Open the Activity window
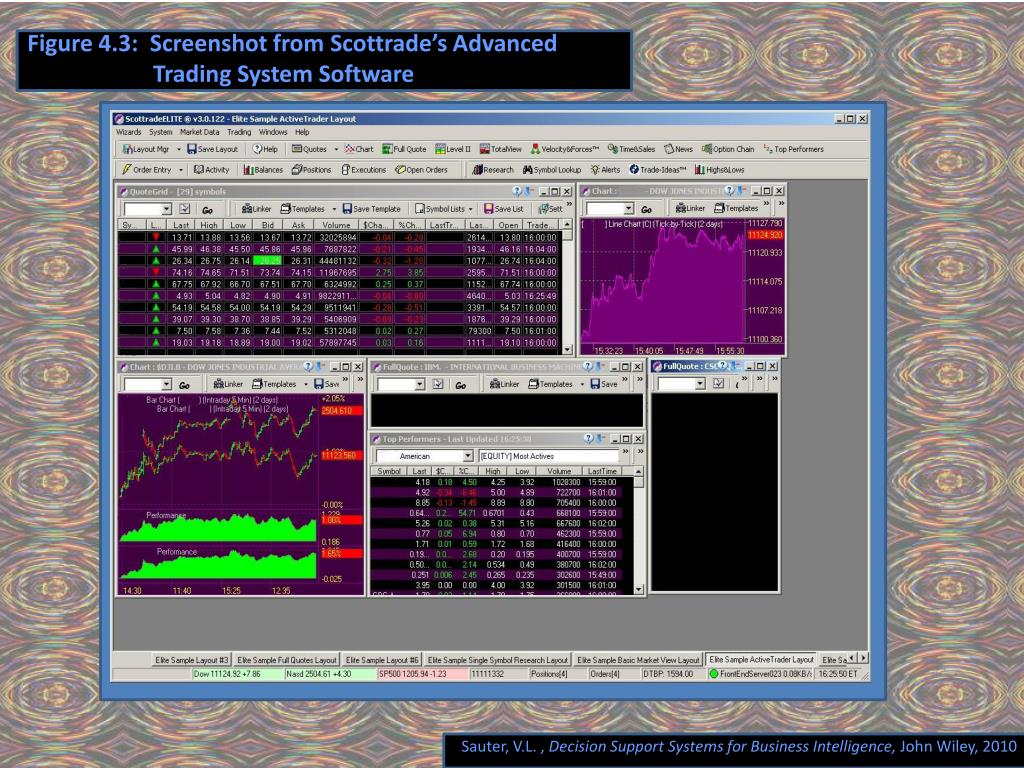 (212, 170)
